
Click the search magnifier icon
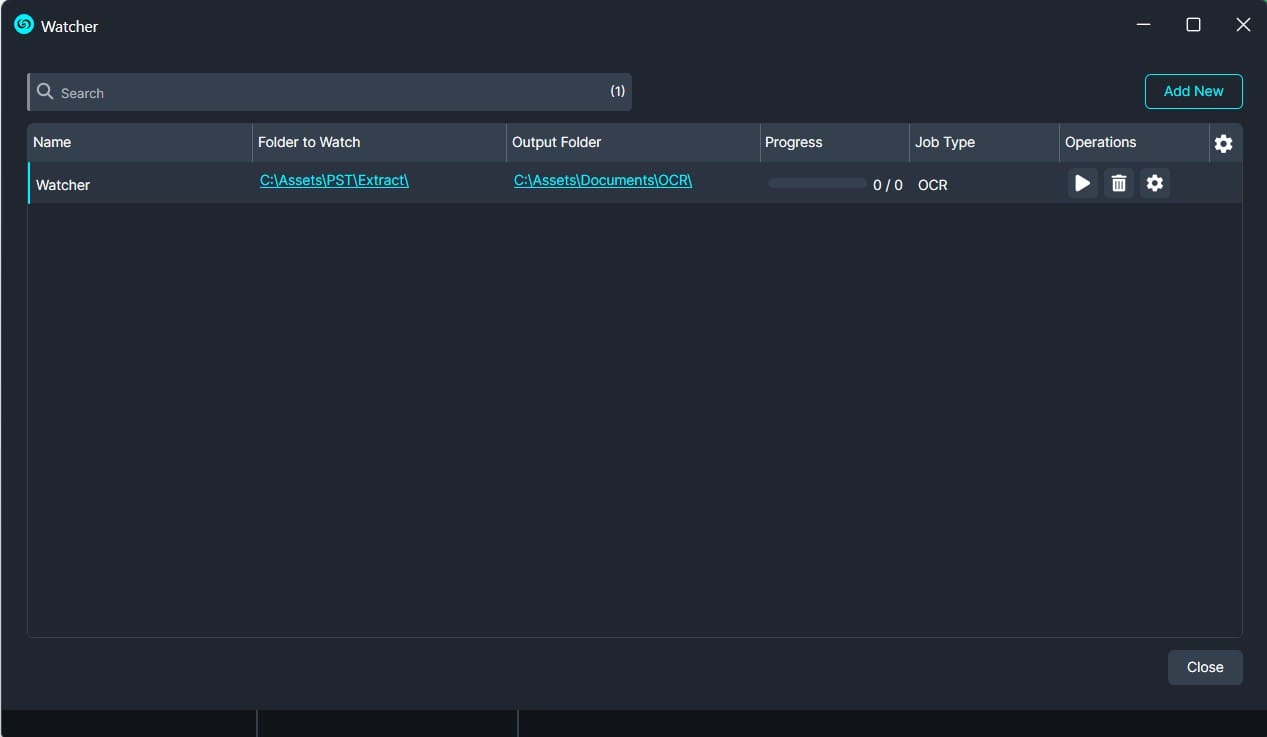click(45, 92)
